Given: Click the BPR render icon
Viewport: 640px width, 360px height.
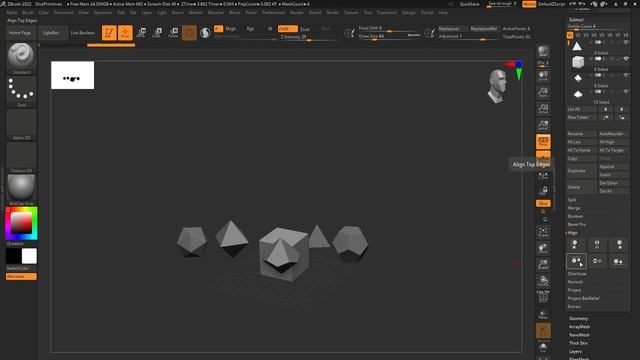Looking at the screenshot, I should 543,52.
